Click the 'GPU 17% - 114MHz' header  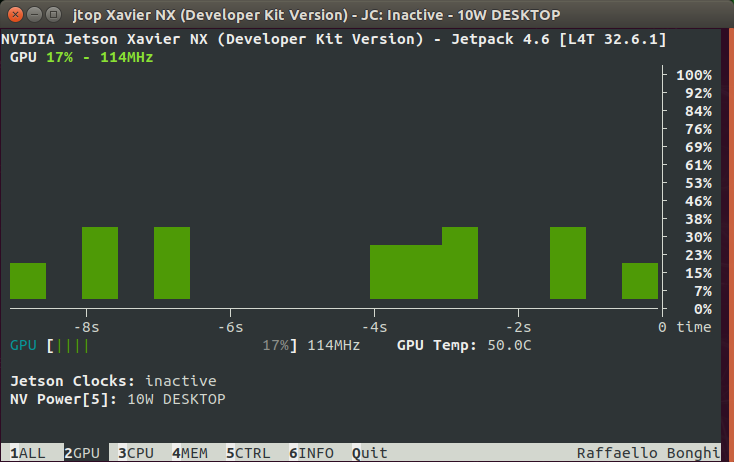pyautogui.click(x=81, y=58)
